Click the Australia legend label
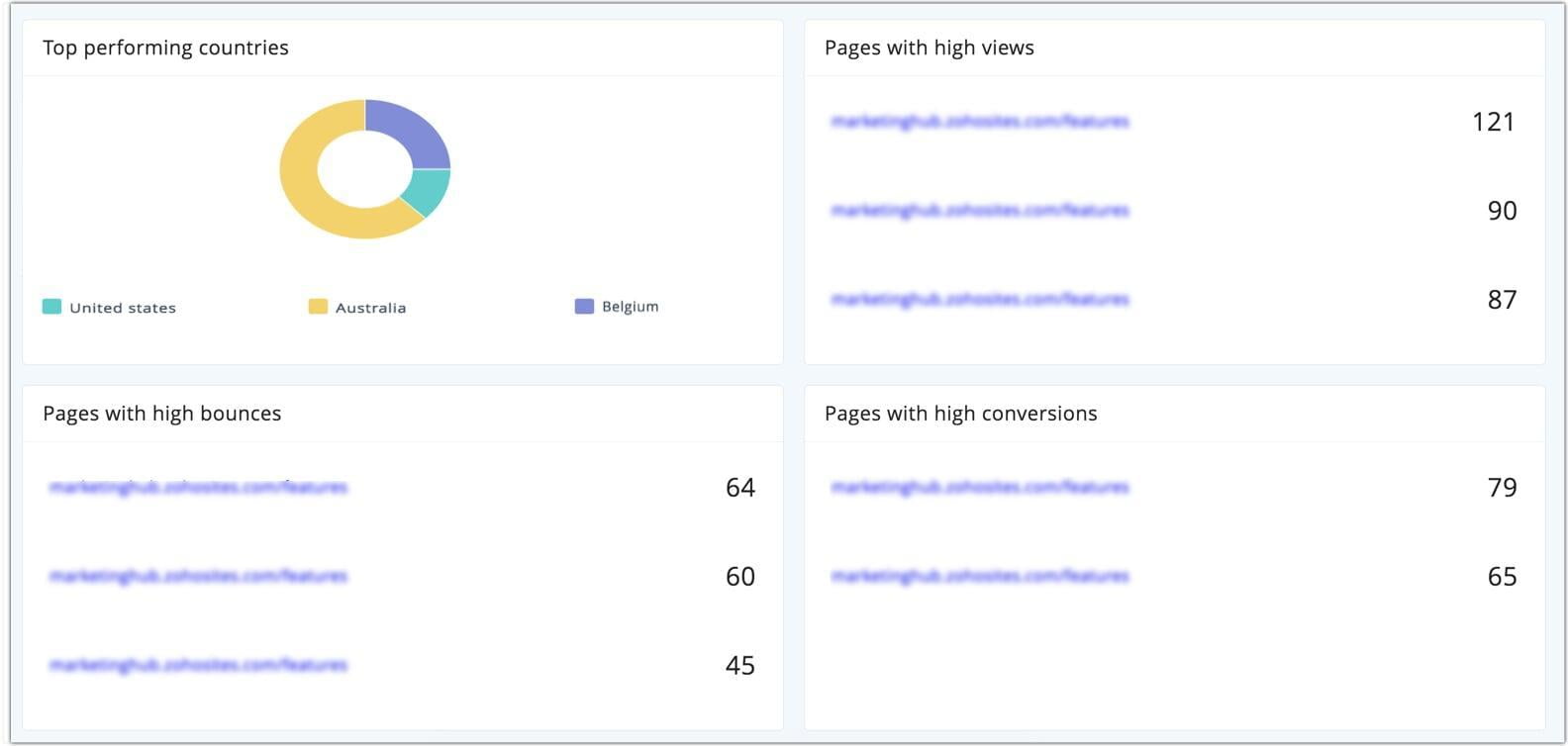Screen dimensions: 1568x746 pyautogui.click(x=370, y=308)
